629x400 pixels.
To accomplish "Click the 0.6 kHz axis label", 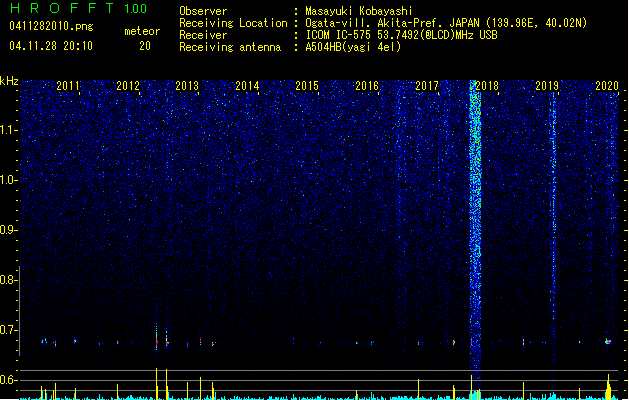I will point(9,380).
